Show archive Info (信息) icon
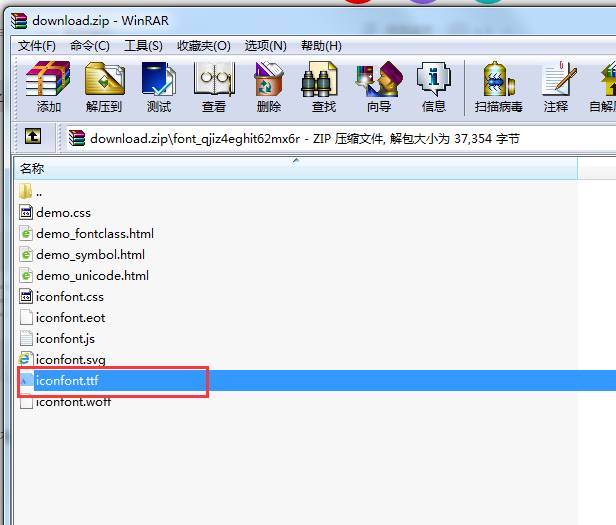This screenshot has height=525, width=616. 434,79
